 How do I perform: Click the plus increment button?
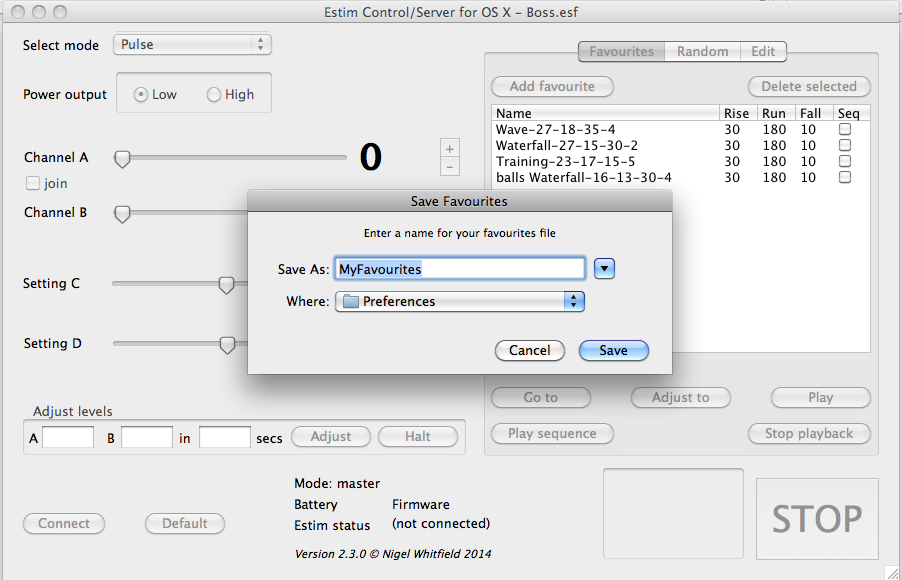(450, 149)
